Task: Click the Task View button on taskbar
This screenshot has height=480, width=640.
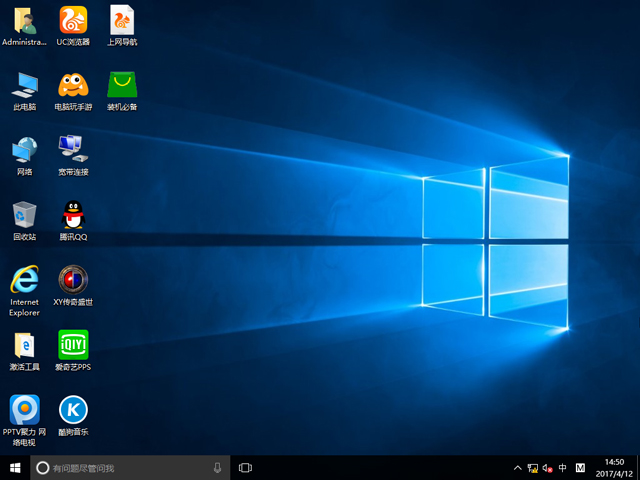Action: pos(245,468)
